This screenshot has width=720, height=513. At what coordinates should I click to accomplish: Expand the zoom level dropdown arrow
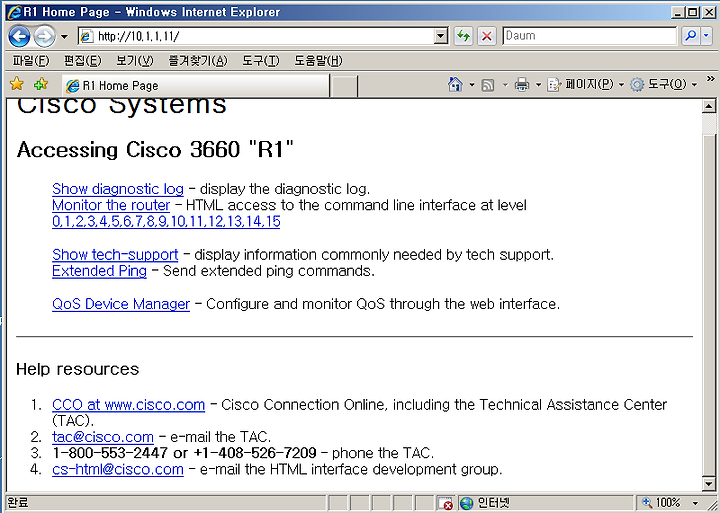695,503
